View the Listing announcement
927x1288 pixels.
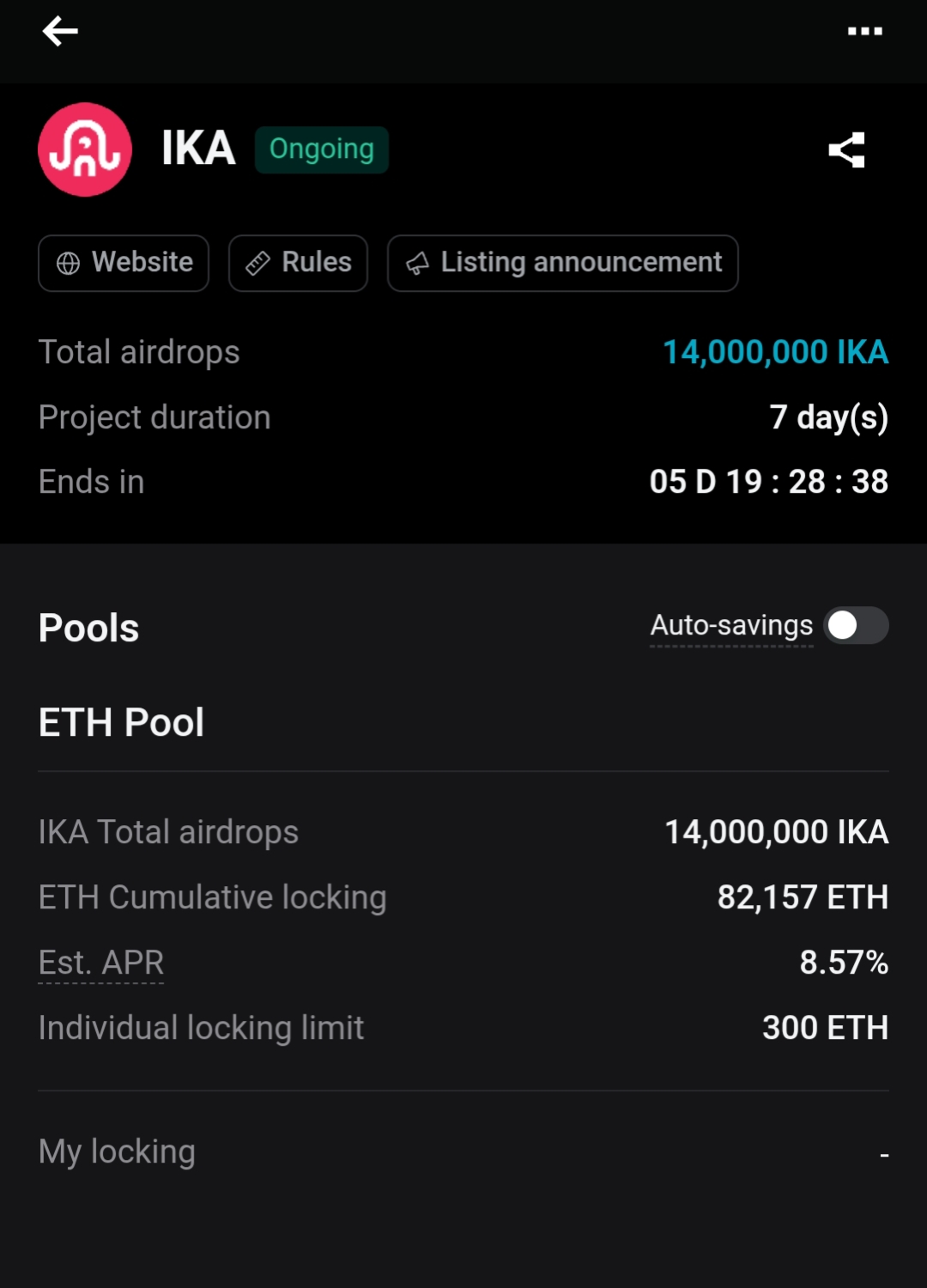(562, 263)
